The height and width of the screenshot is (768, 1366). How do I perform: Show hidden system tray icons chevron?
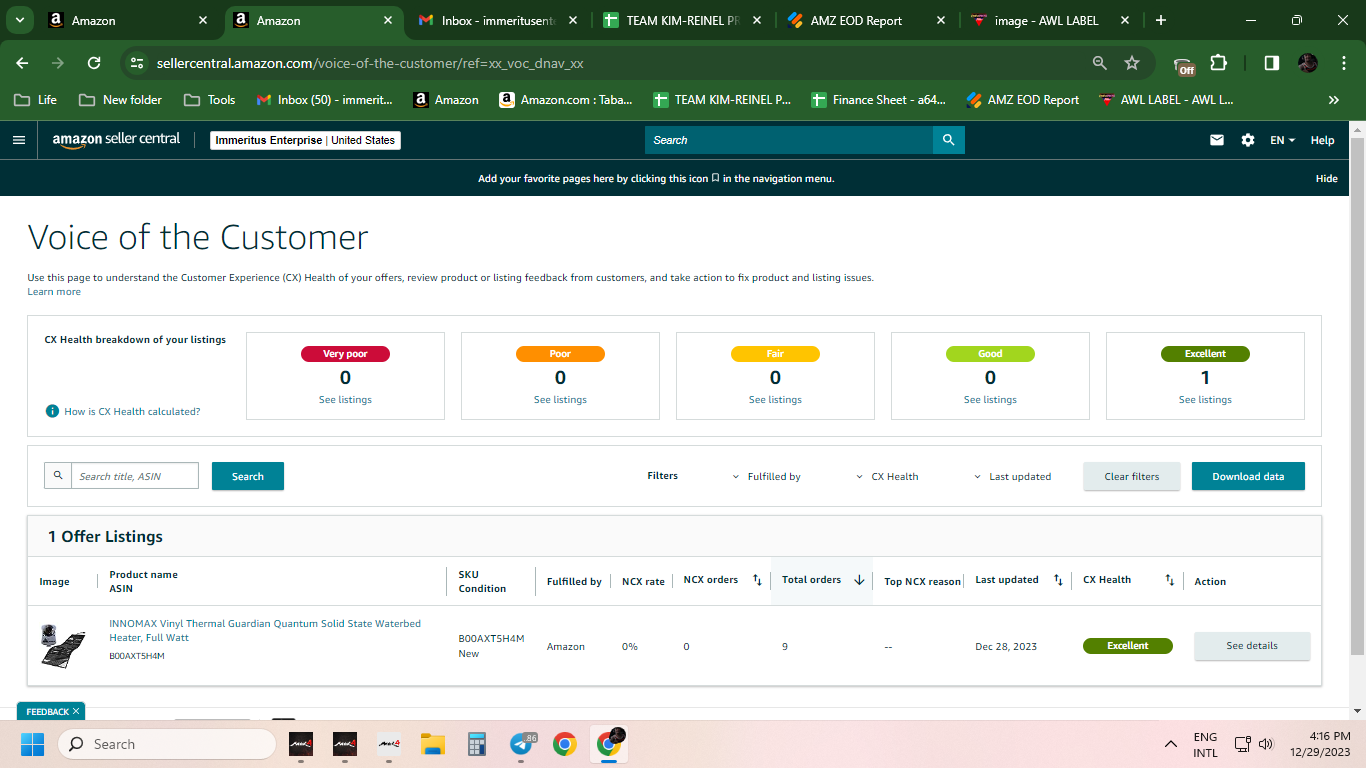click(x=1170, y=744)
